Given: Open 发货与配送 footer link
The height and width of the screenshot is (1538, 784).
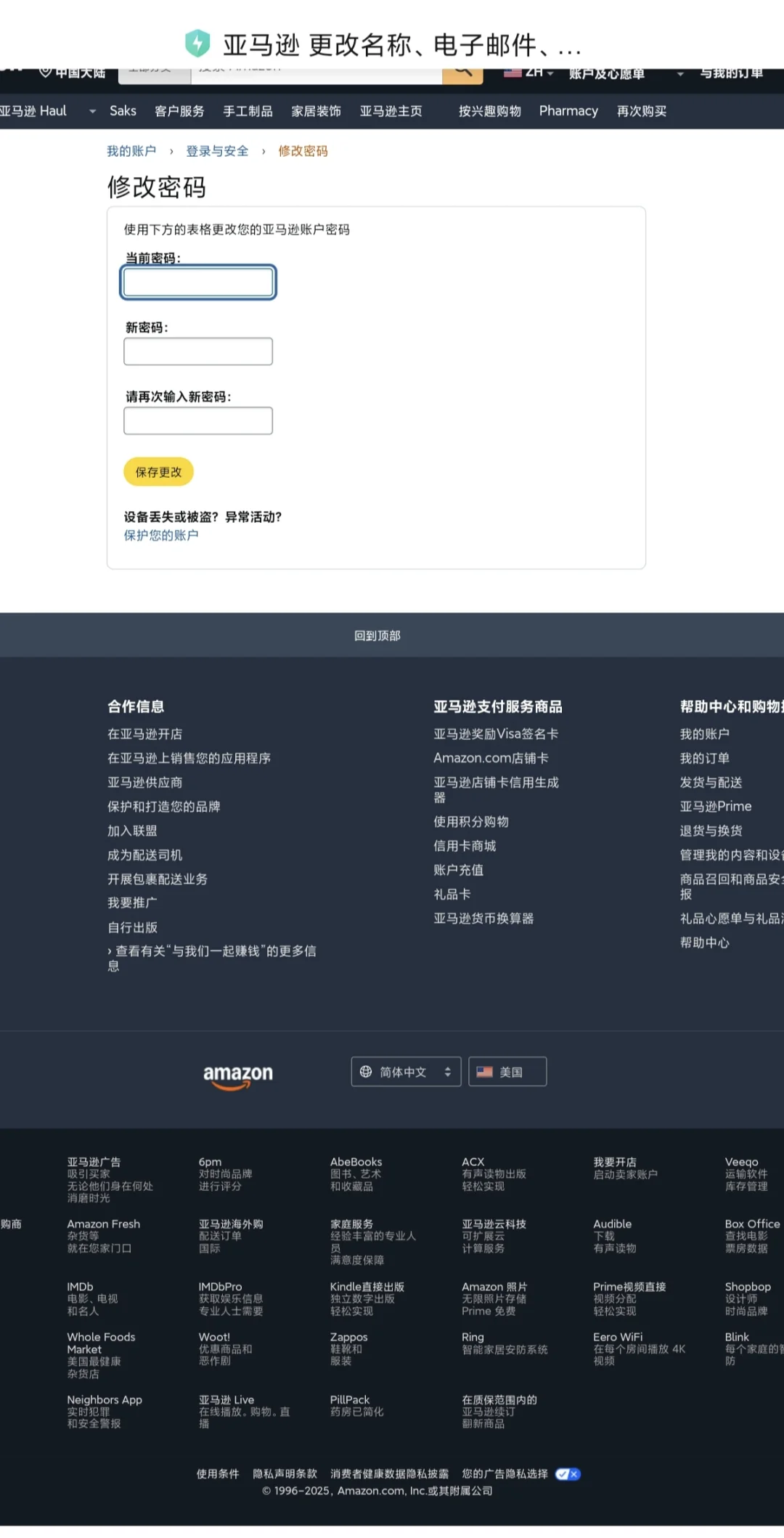Looking at the screenshot, I should point(711,782).
